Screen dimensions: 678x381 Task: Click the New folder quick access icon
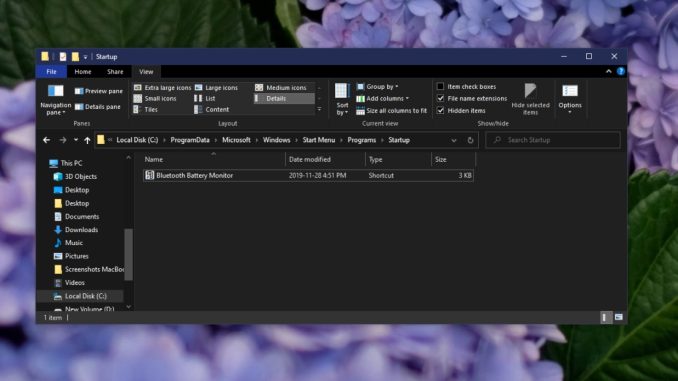point(75,57)
